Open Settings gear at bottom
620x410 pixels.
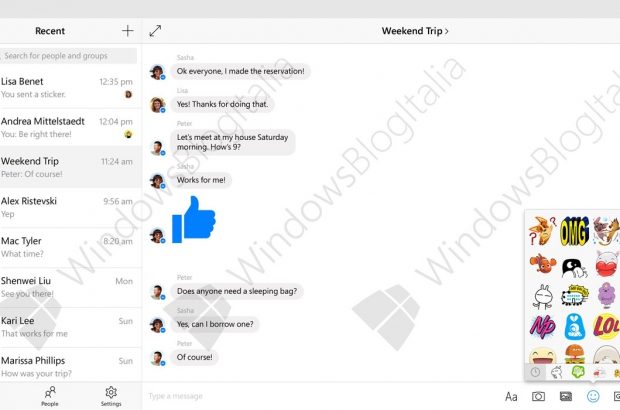pyautogui.click(x=111, y=396)
